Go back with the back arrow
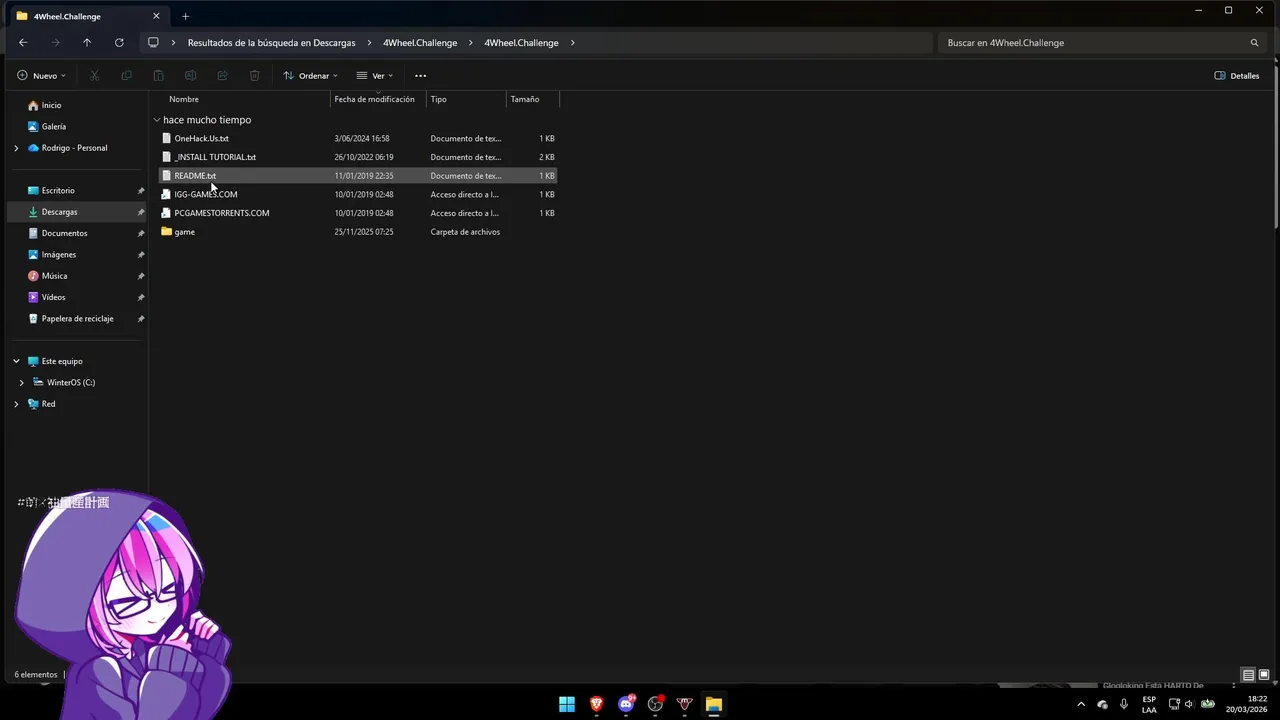Screen dimensions: 1280x720 (x=23, y=43)
